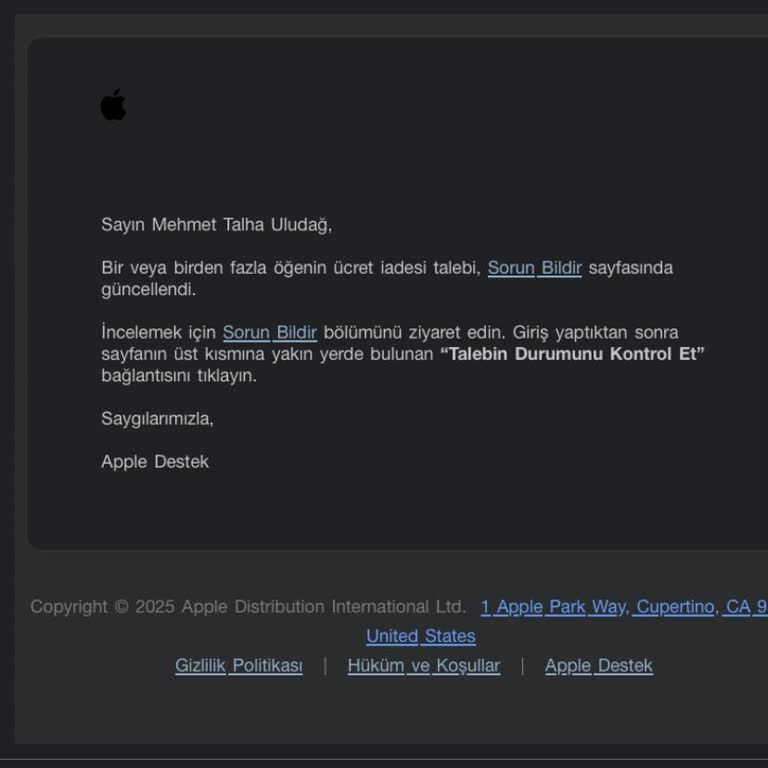Click the Copyright © 2025 Apple Distribution text
The width and height of the screenshot is (768, 768).
point(248,607)
